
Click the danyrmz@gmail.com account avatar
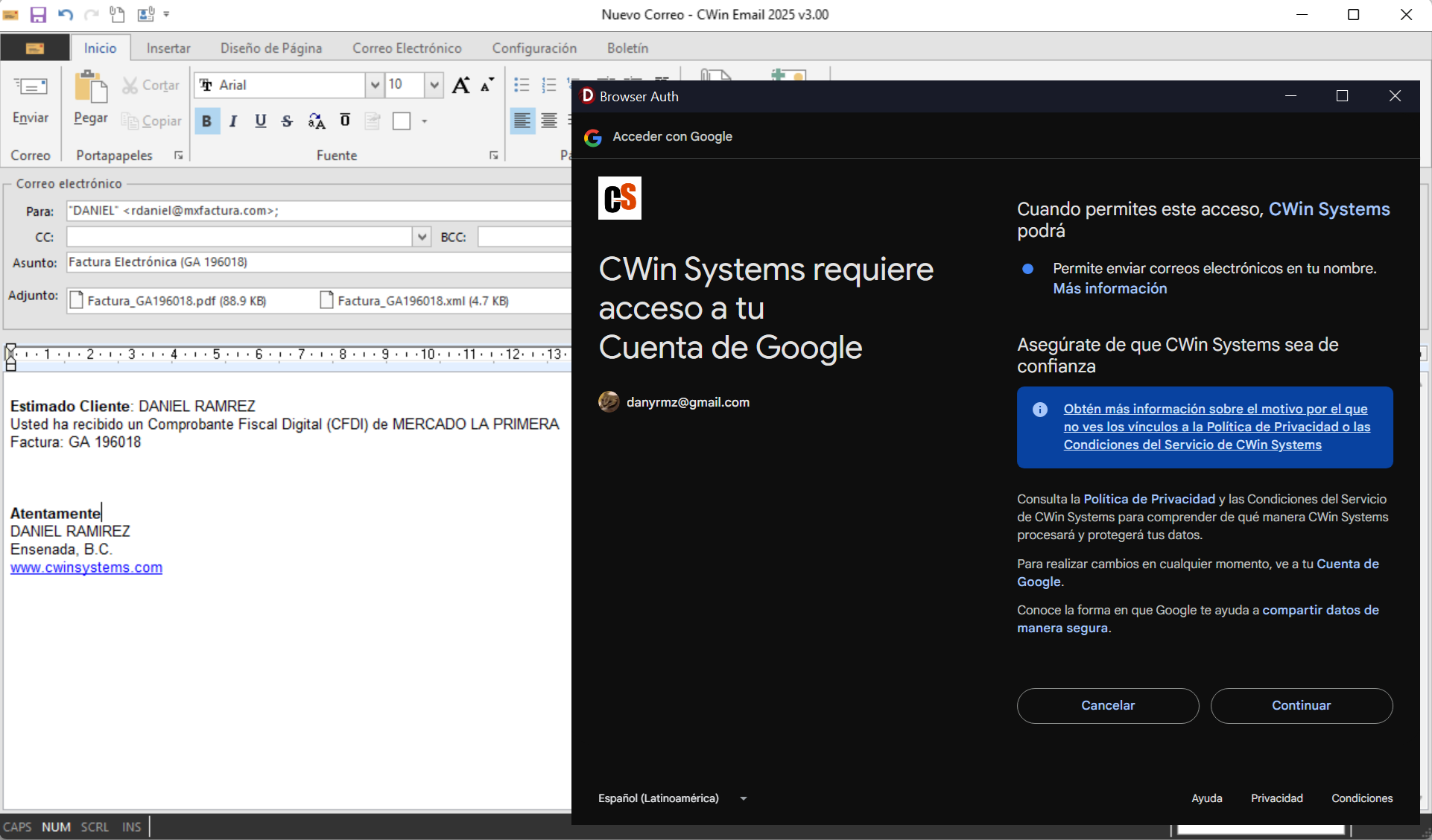coord(609,402)
